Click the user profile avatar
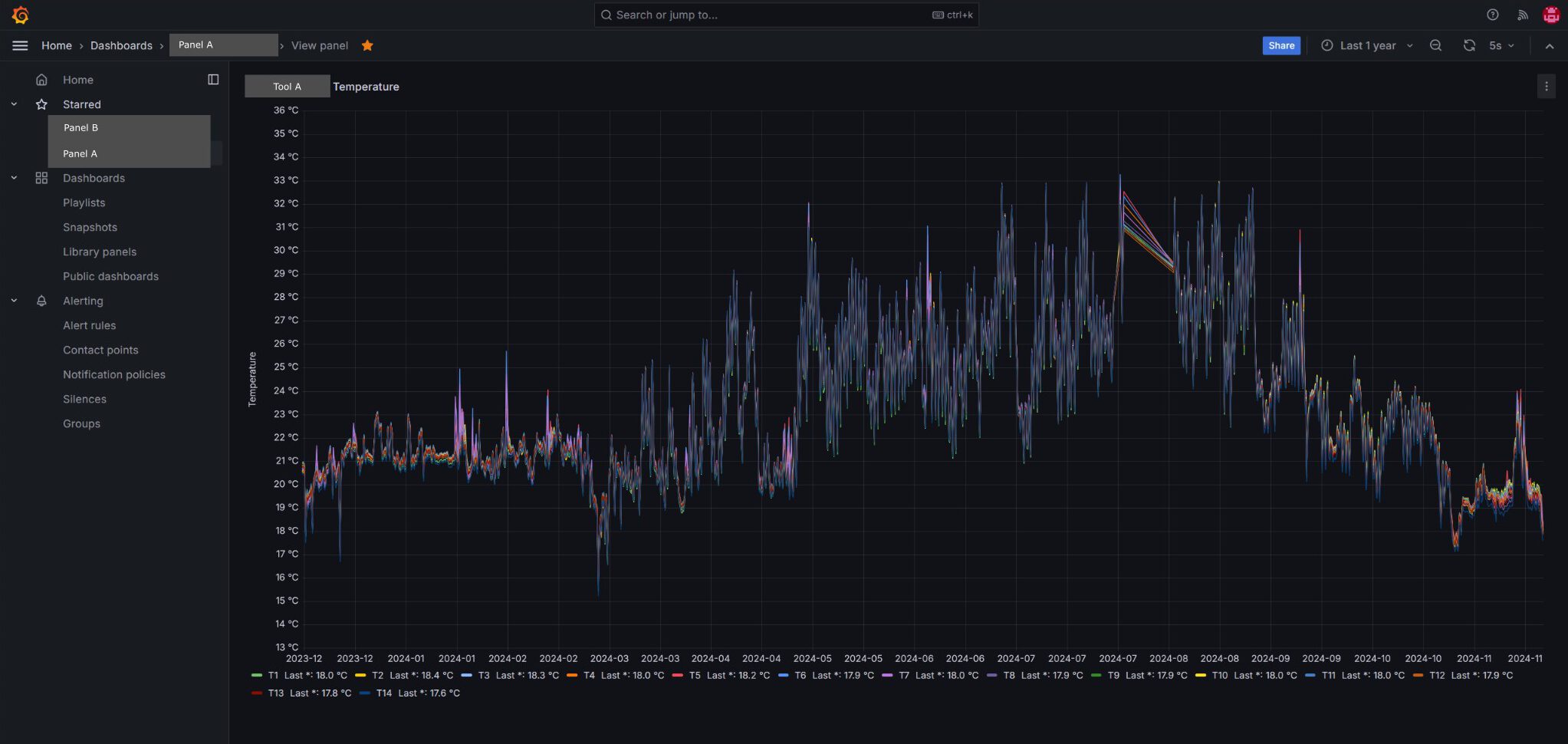 click(x=1551, y=15)
